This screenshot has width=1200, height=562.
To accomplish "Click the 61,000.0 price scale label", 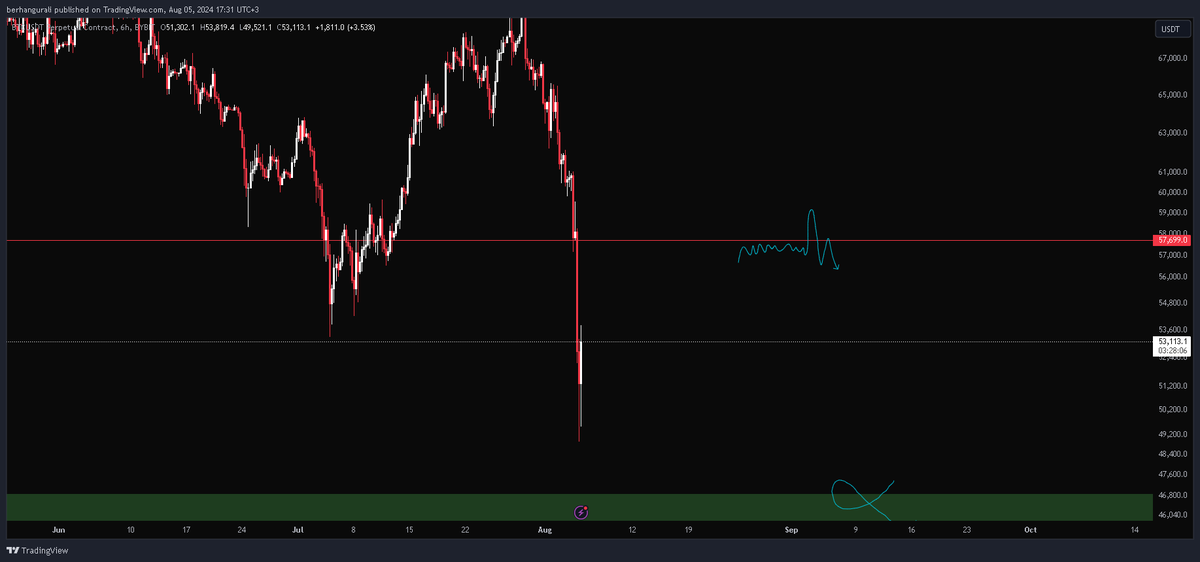I will coord(1172,172).
